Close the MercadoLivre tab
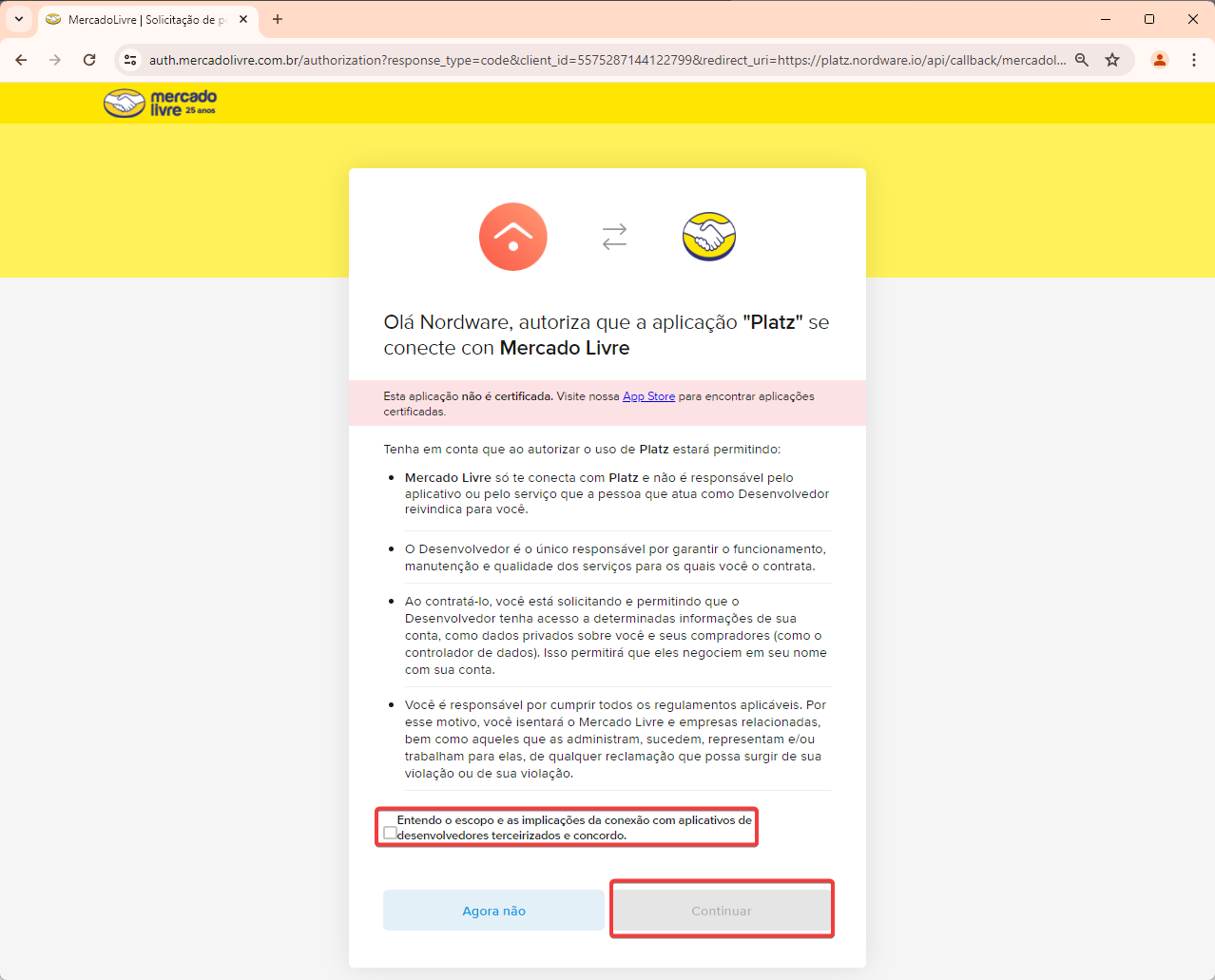This screenshot has width=1215, height=980. pos(243,19)
